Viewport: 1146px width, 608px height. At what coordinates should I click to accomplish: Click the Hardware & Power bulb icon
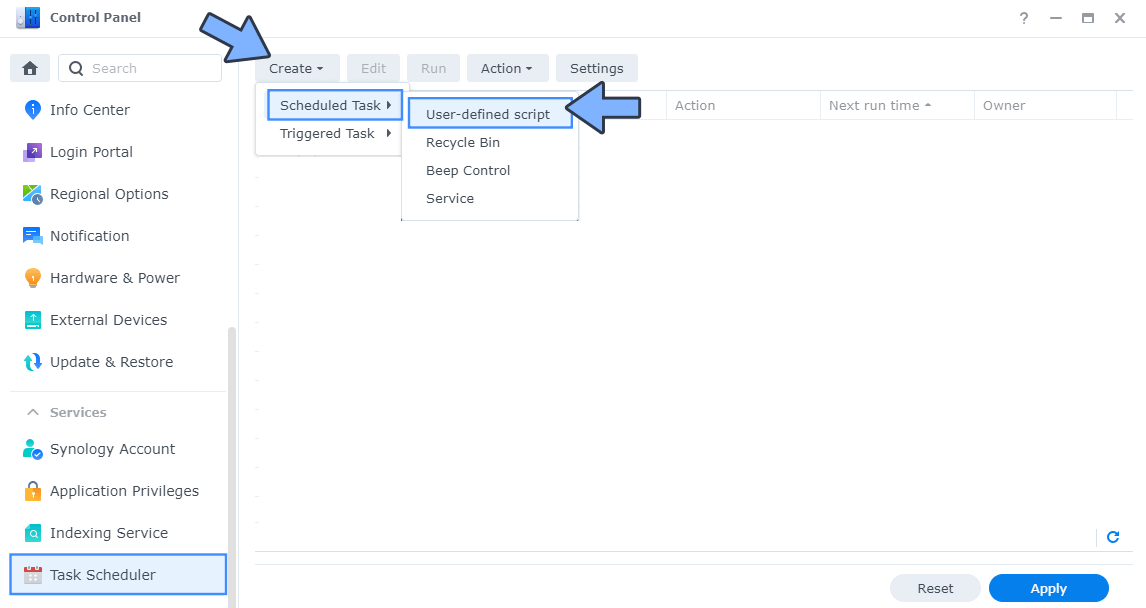coord(32,278)
